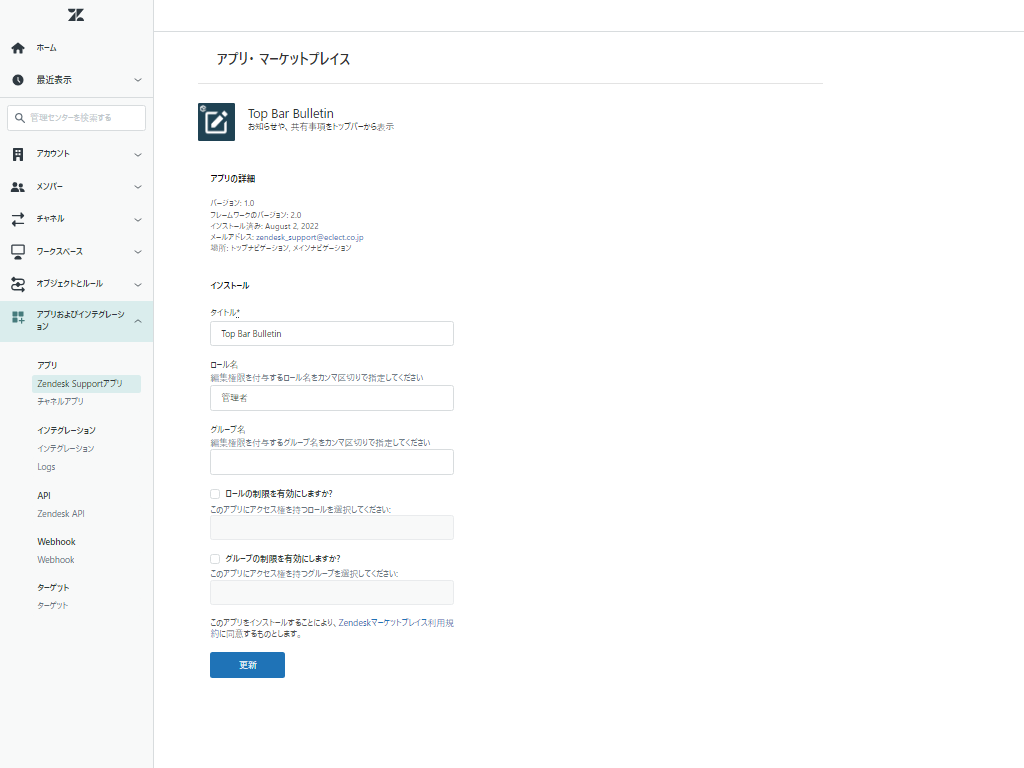Expand the チャネル sidebar chevron
This screenshot has height=768, width=1024.
(140, 219)
